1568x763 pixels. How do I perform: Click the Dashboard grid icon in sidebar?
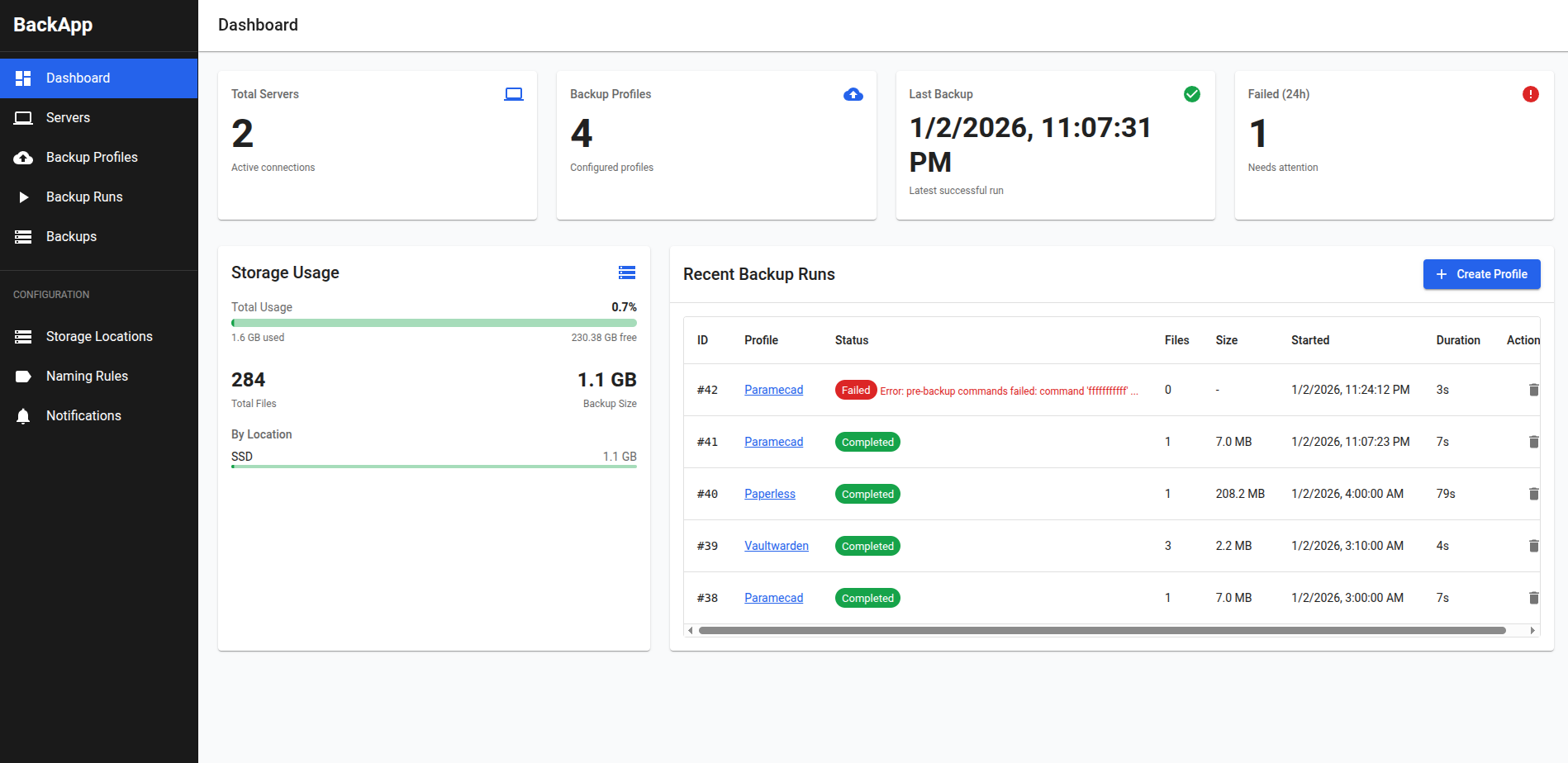point(23,78)
